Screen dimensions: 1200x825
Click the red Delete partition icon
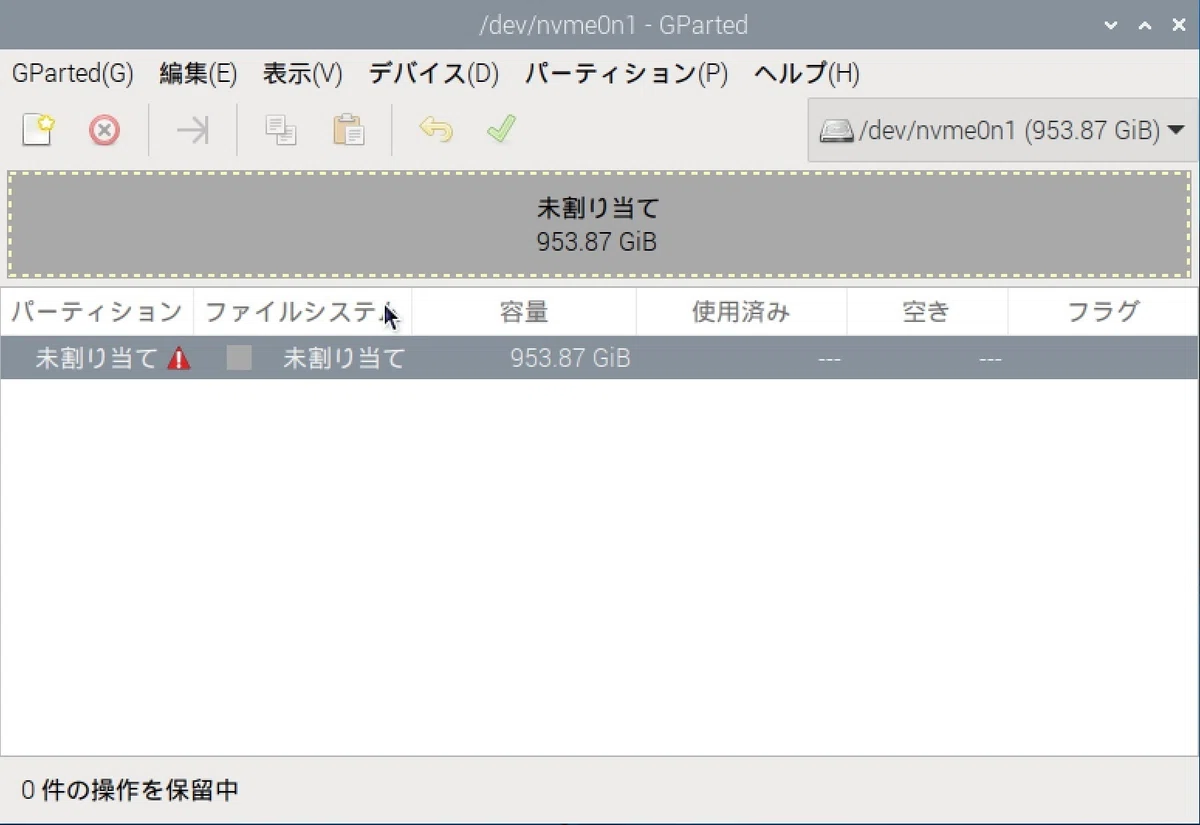tap(104, 130)
